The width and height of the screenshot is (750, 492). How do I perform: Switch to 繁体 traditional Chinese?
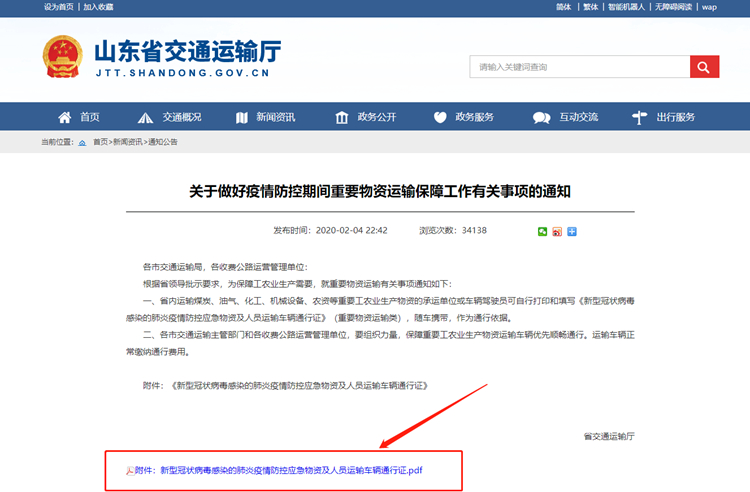coord(591,7)
